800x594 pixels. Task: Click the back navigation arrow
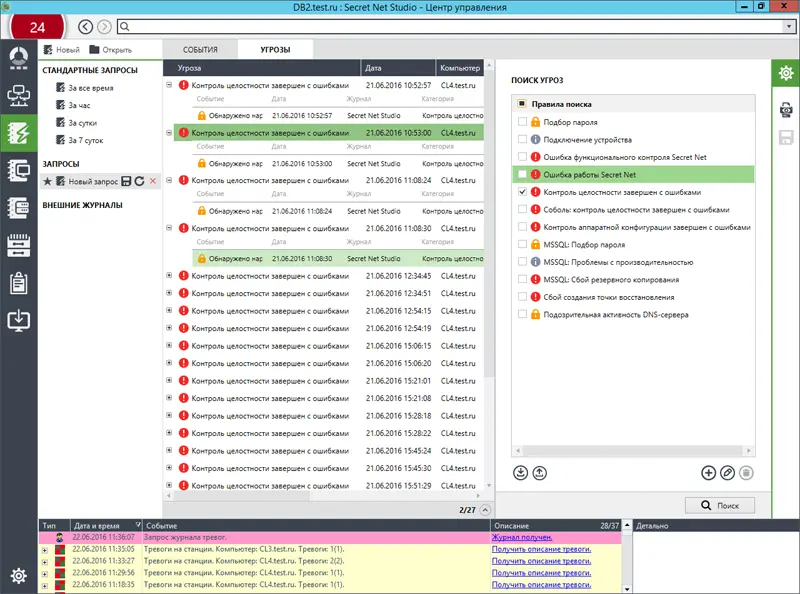(x=87, y=26)
